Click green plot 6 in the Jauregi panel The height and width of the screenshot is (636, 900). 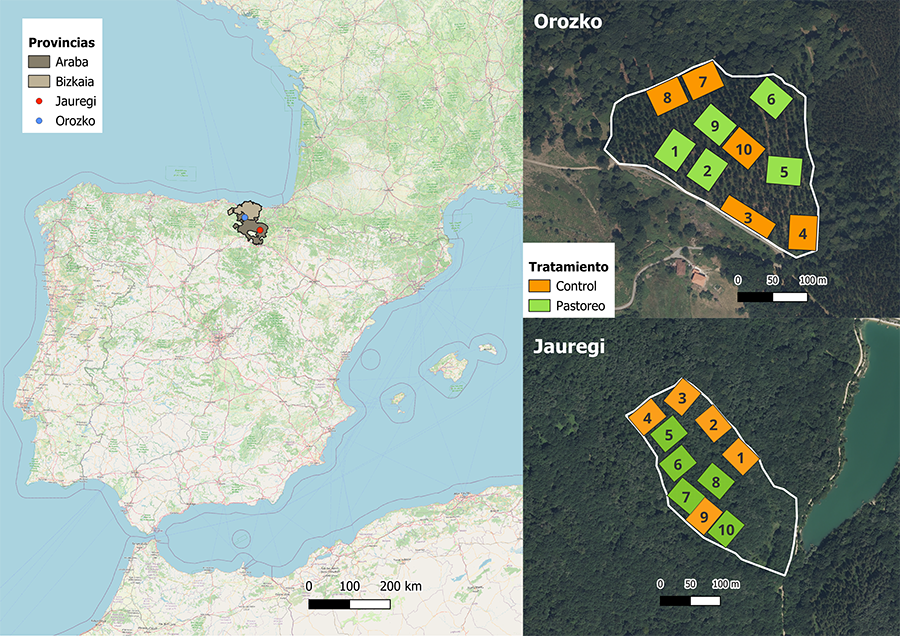point(677,464)
